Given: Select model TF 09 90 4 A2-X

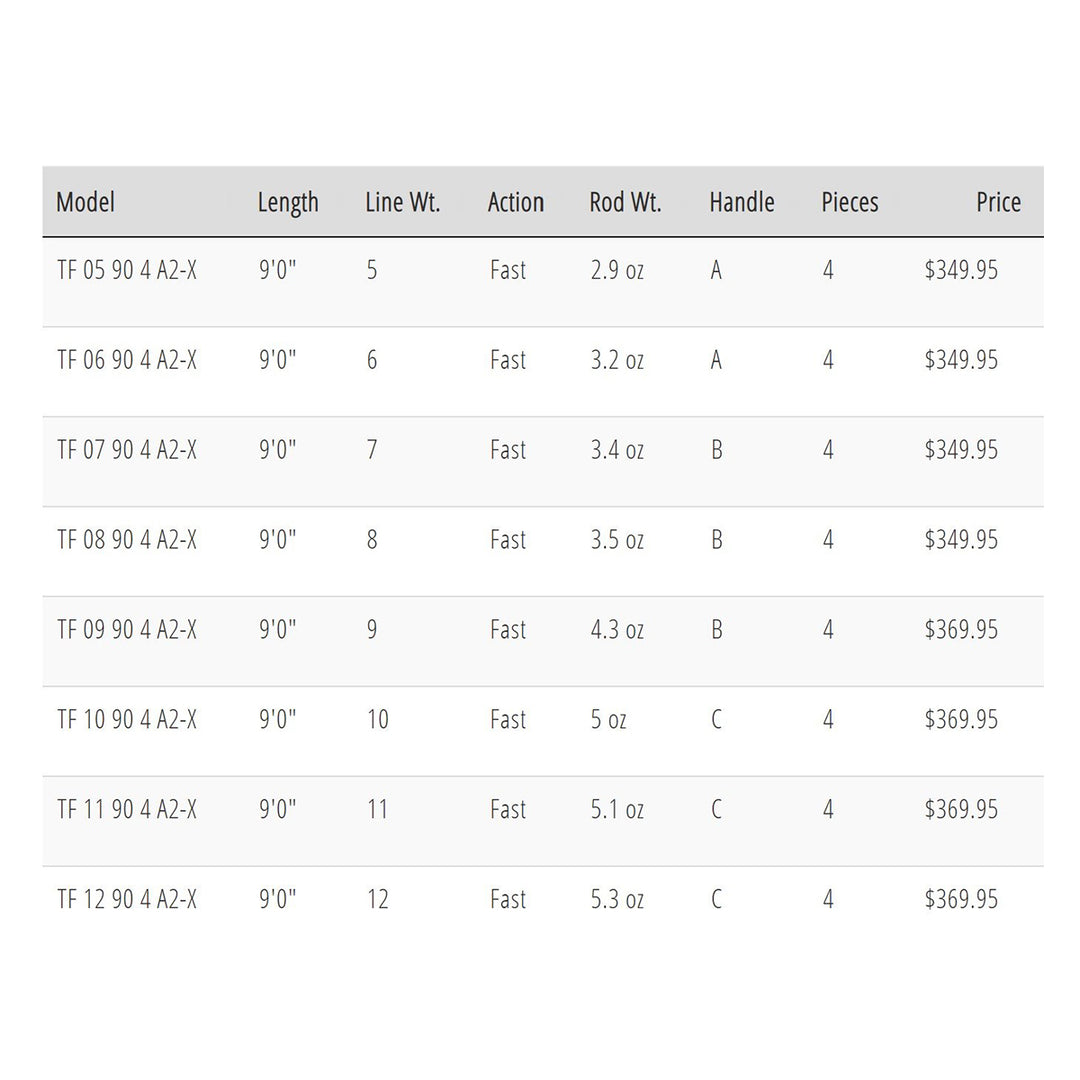Looking at the screenshot, I should click(x=127, y=630).
